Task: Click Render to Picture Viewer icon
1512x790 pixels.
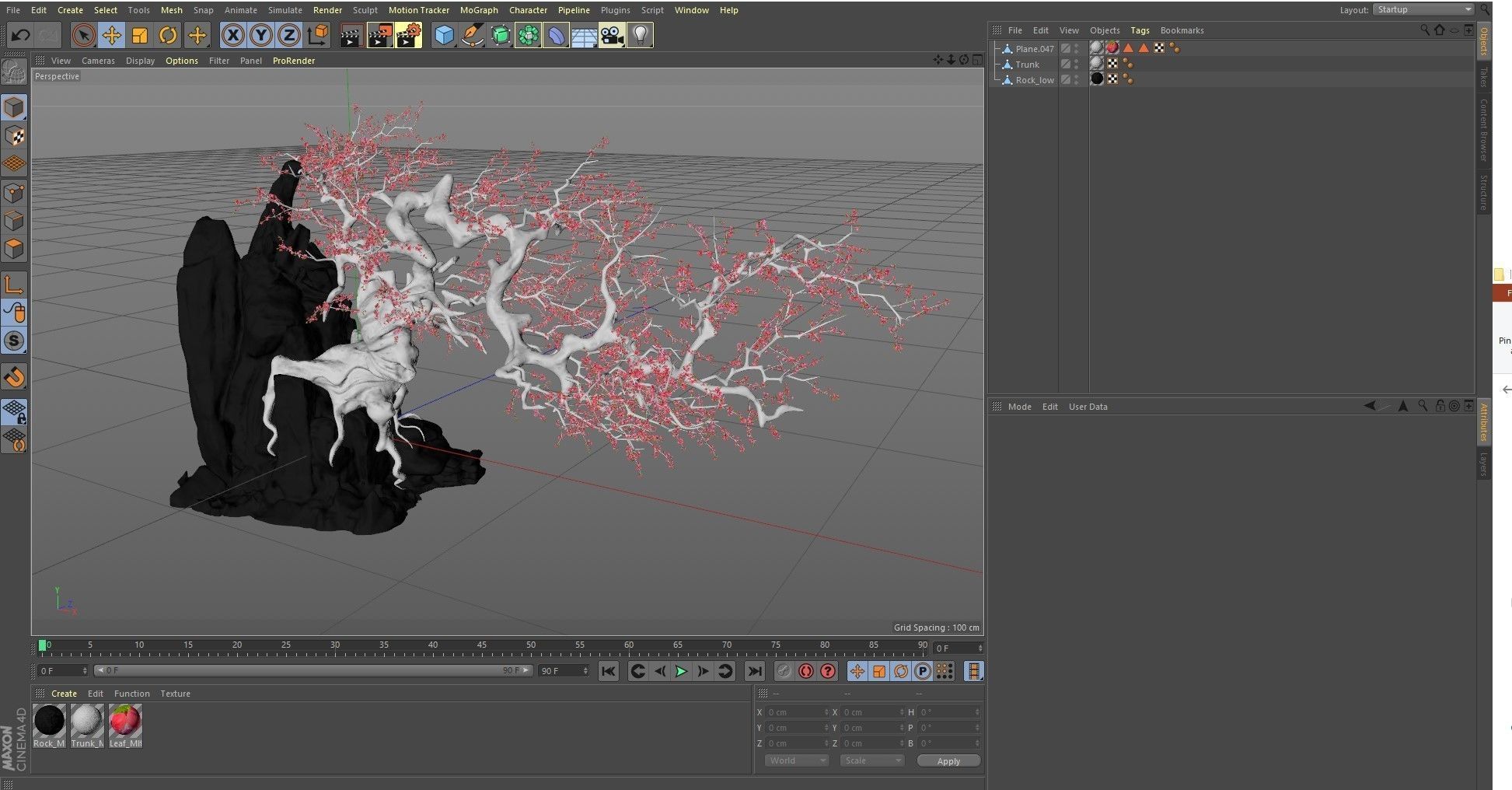Action: coord(380,35)
